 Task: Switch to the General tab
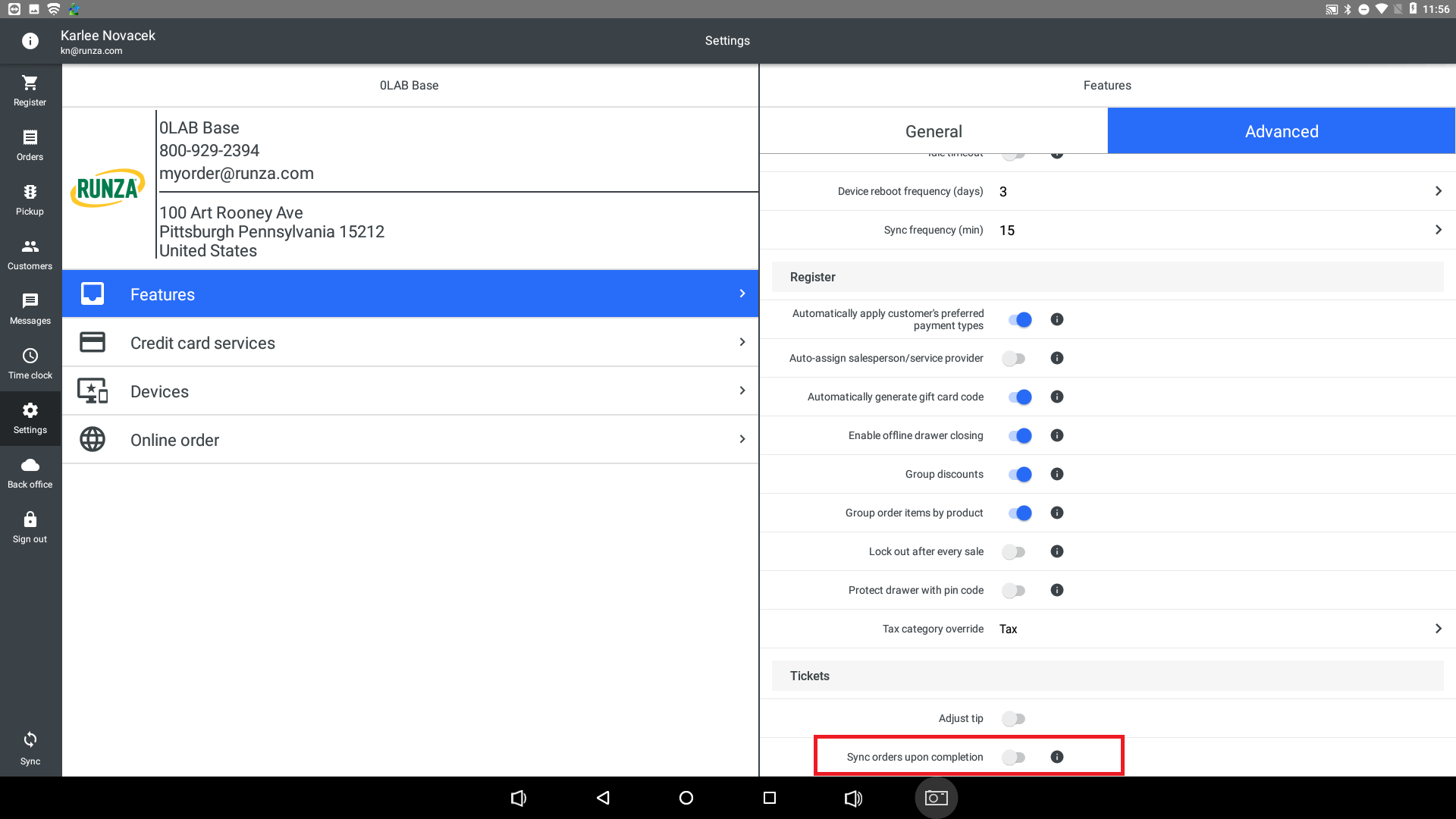(x=934, y=131)
